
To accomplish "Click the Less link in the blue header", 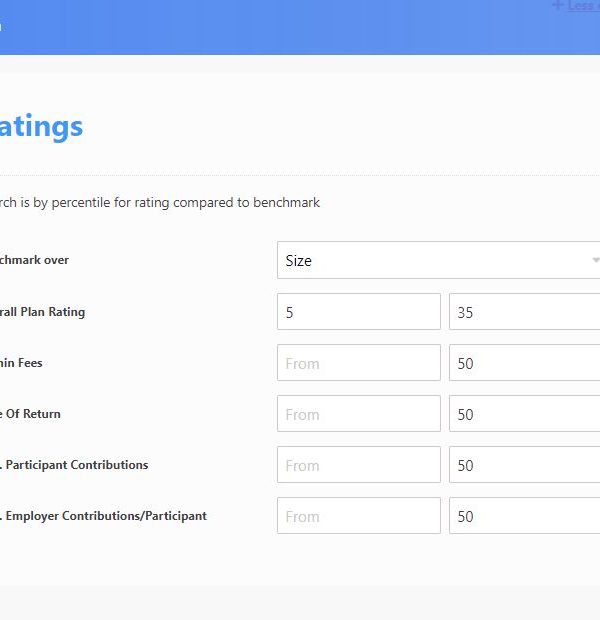I will [x=583, y=6].
